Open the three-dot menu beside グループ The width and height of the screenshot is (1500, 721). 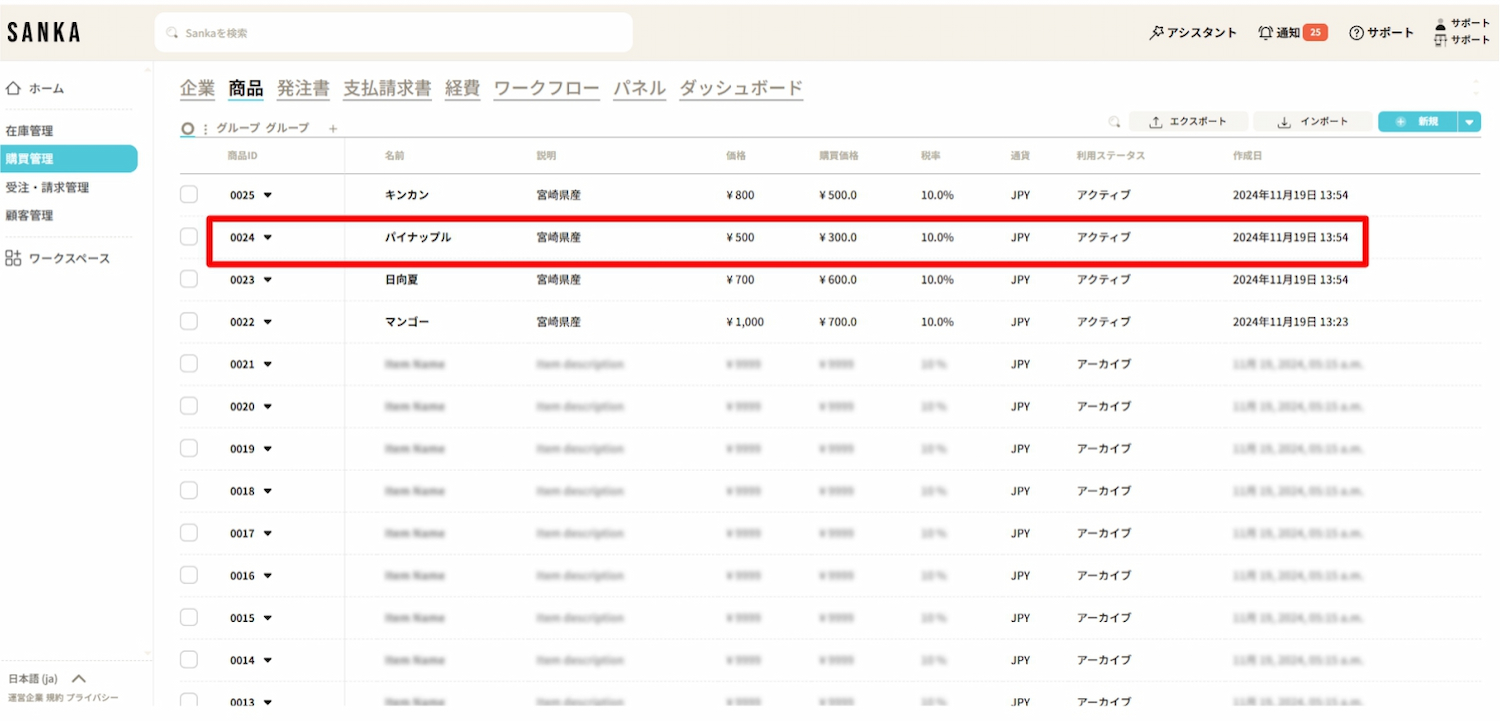pyautogui.click(x=206, y=129)
